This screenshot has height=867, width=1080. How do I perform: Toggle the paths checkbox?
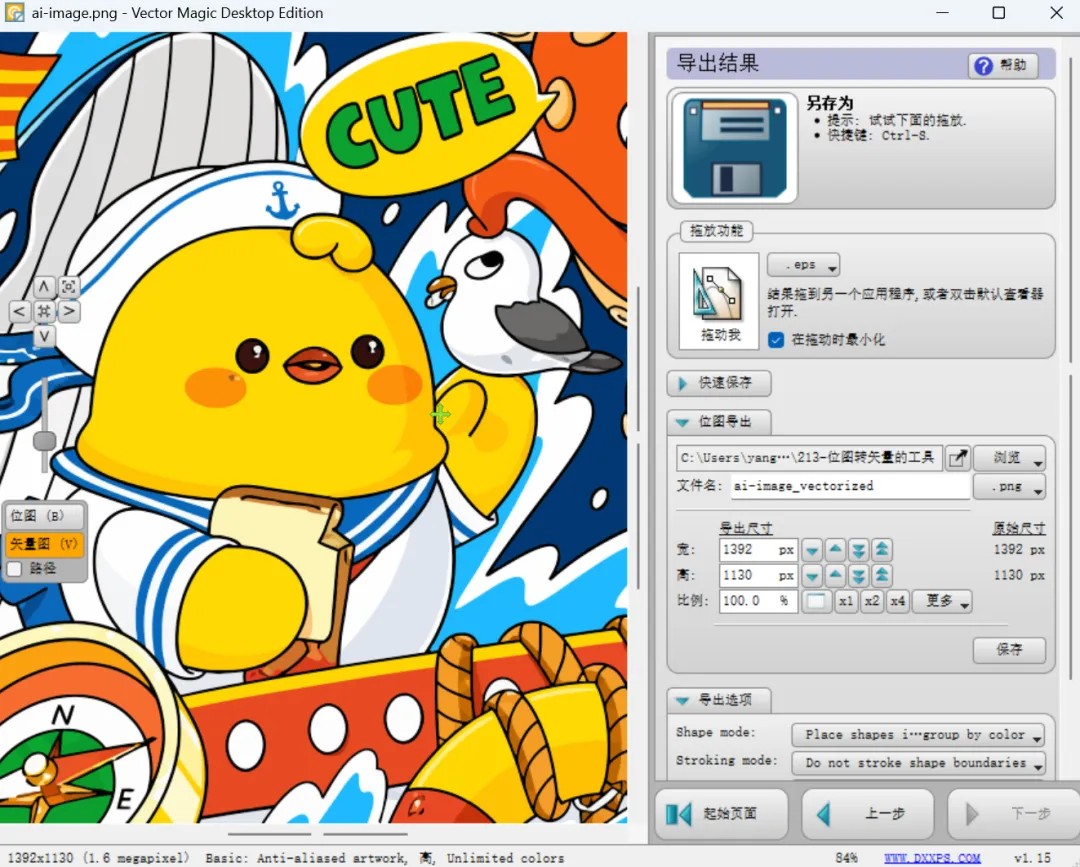[x=14, y=569]
